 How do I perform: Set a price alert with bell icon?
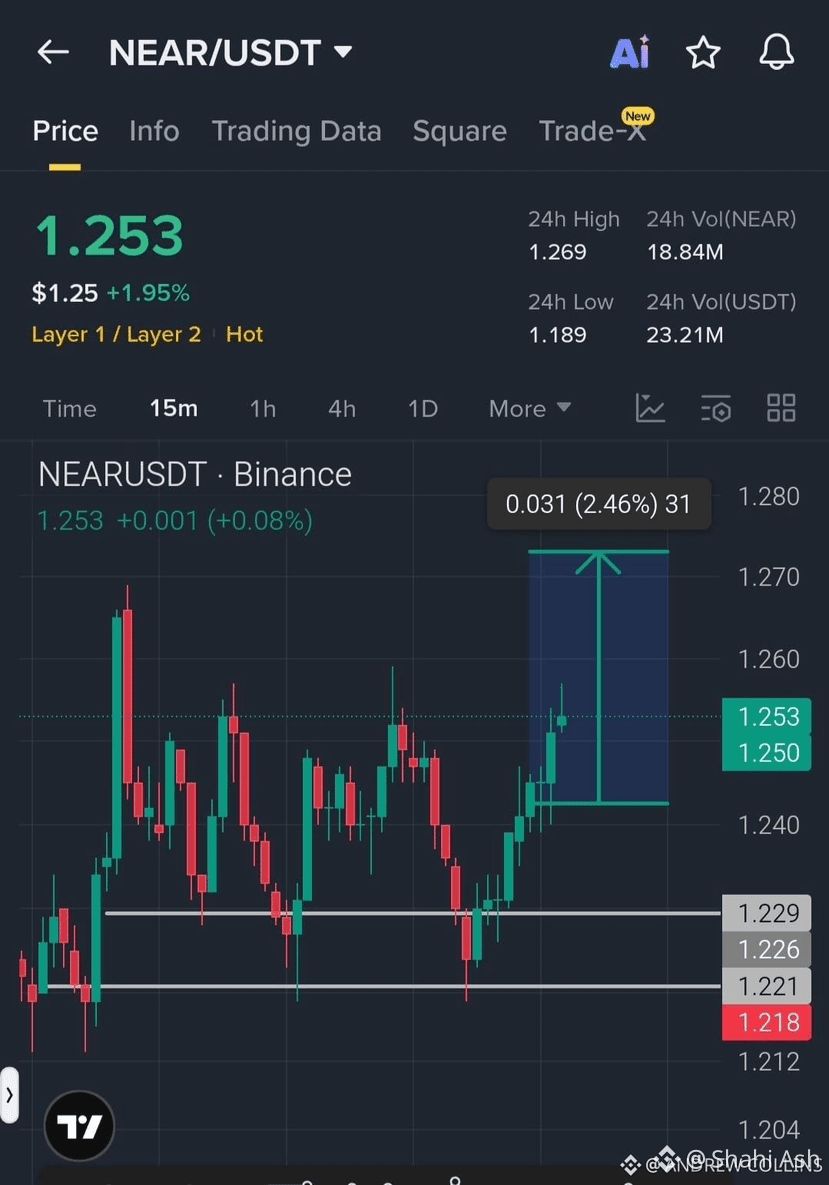click(776, 52)
